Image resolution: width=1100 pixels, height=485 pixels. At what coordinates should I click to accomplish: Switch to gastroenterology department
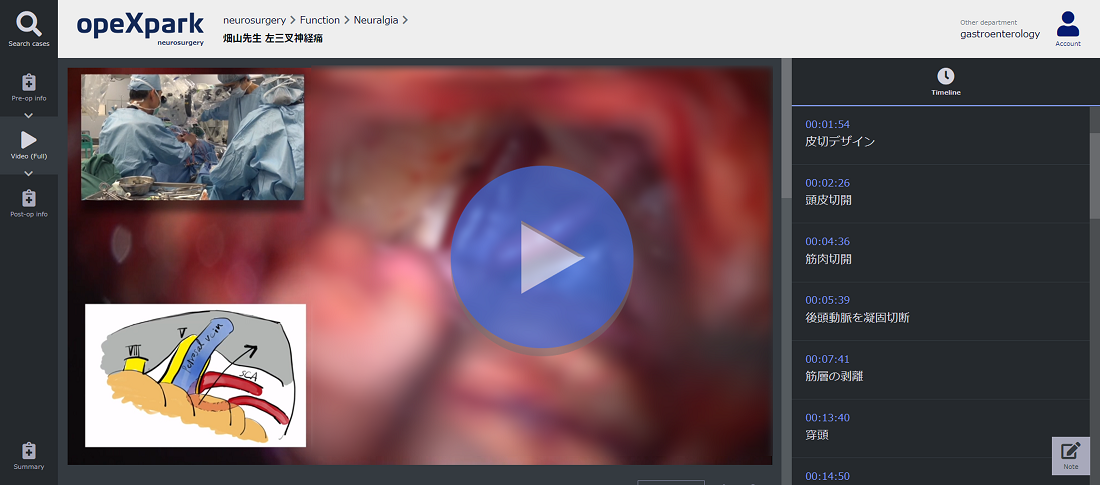click(1000, 34)
